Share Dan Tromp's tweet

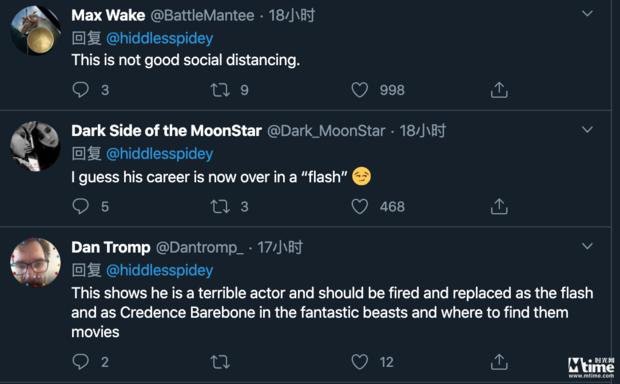(499, 361)
